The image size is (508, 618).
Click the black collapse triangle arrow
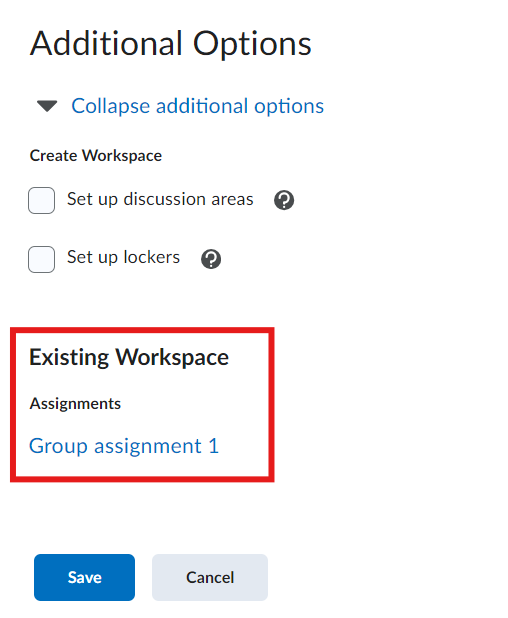[47, 106]
